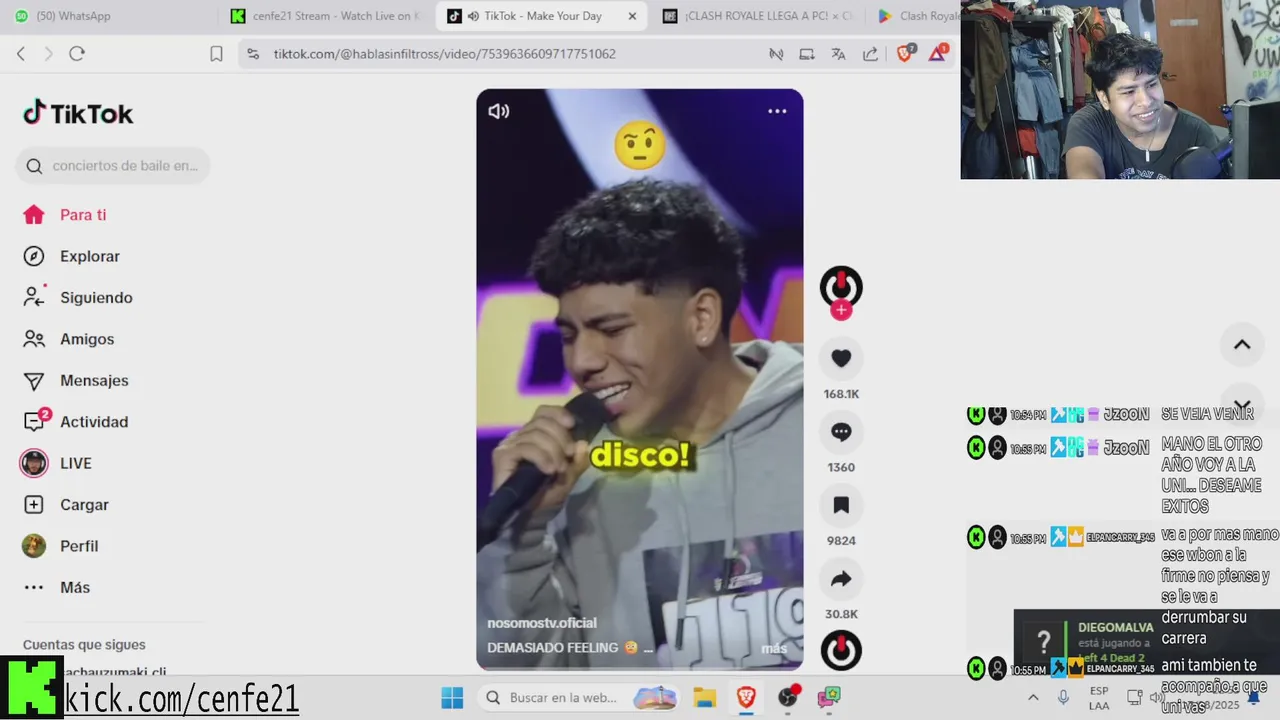Open the Windows Start menu

(452, 697)
